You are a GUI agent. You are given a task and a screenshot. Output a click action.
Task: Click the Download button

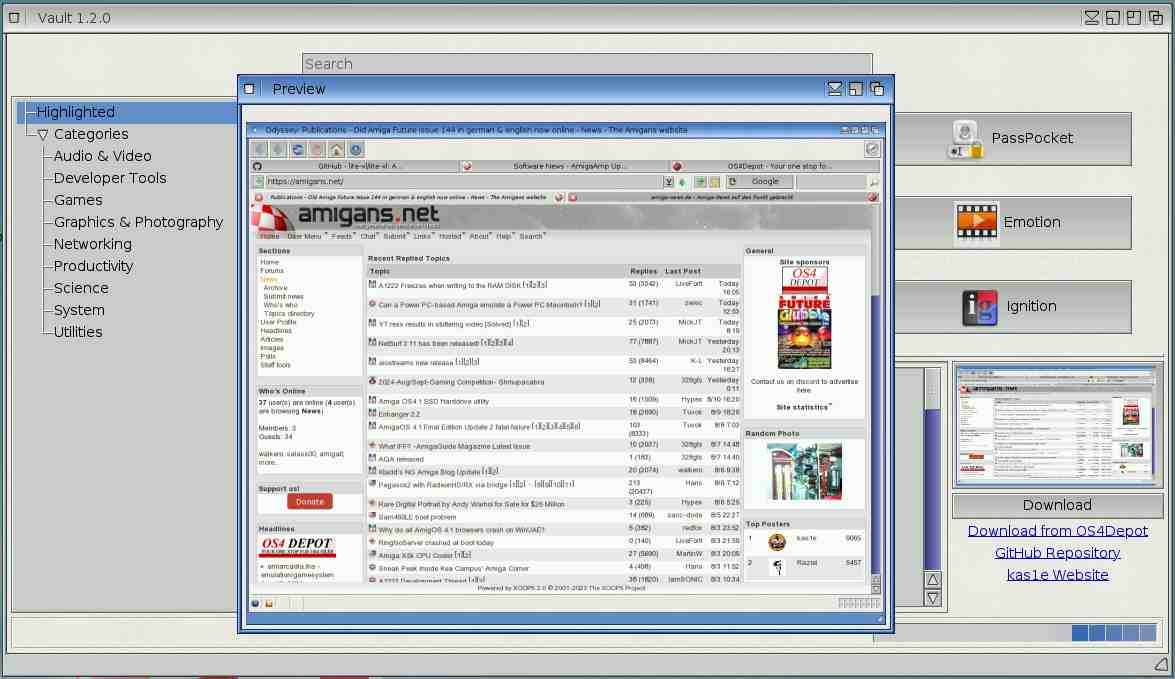pos(1056,505)
